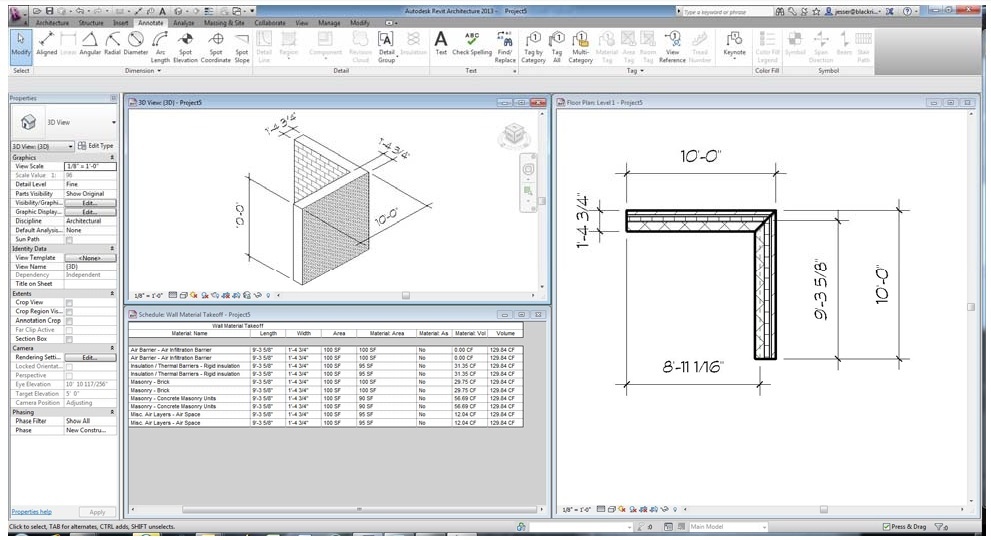Open the Keynote tool
The width and height of the screenshot is (991, 540).
point(734,43)
